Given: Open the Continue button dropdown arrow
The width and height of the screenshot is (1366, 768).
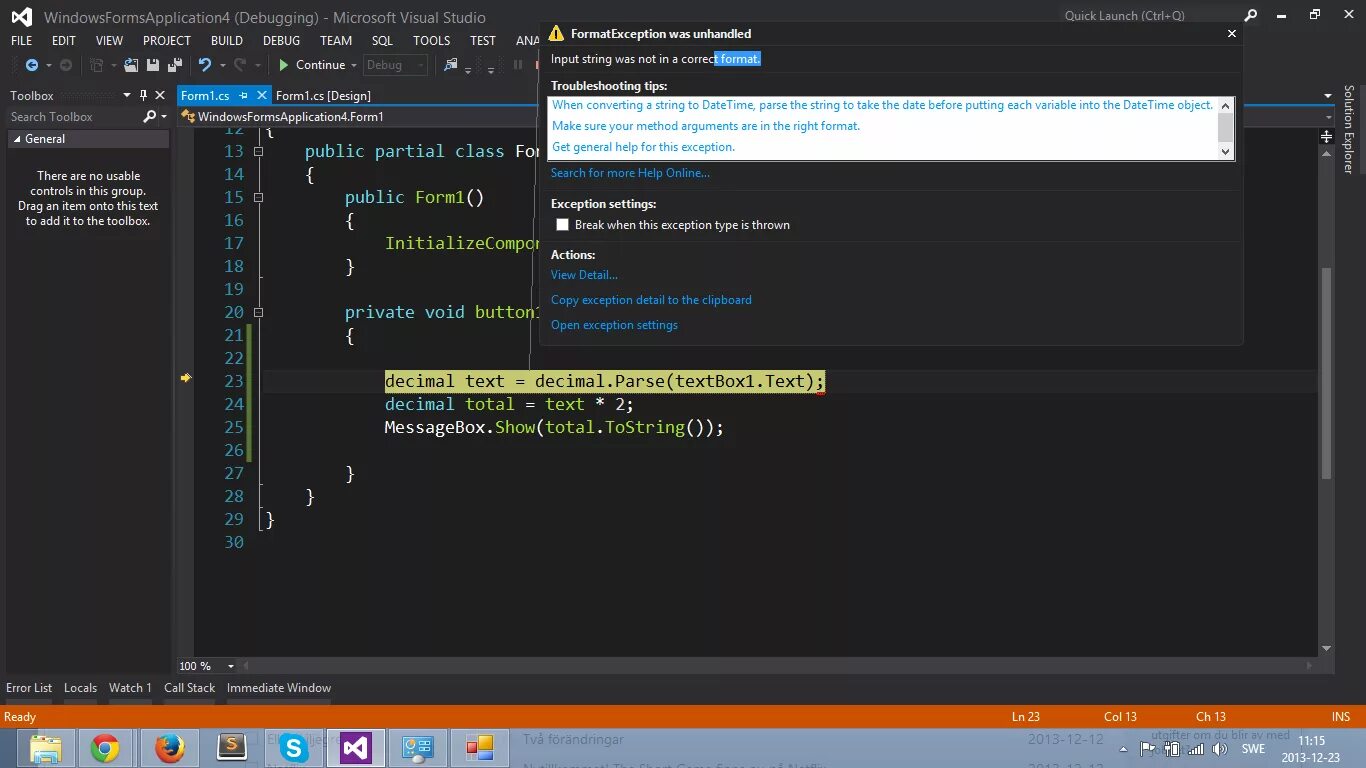Looking at the screenshot, I should 354,65.
